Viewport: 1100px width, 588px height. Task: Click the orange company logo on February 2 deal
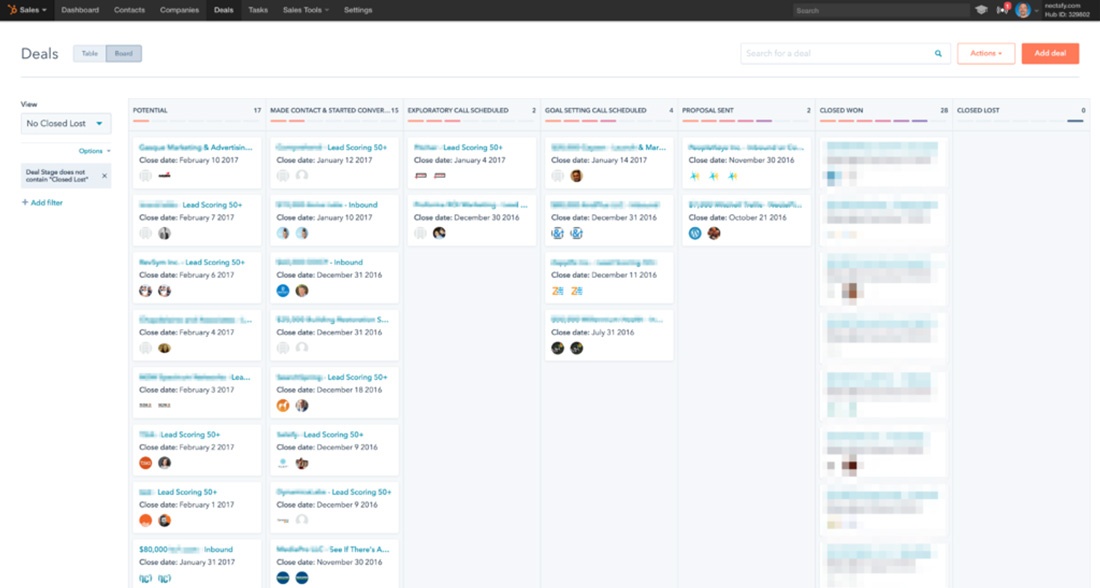[145, 462]
